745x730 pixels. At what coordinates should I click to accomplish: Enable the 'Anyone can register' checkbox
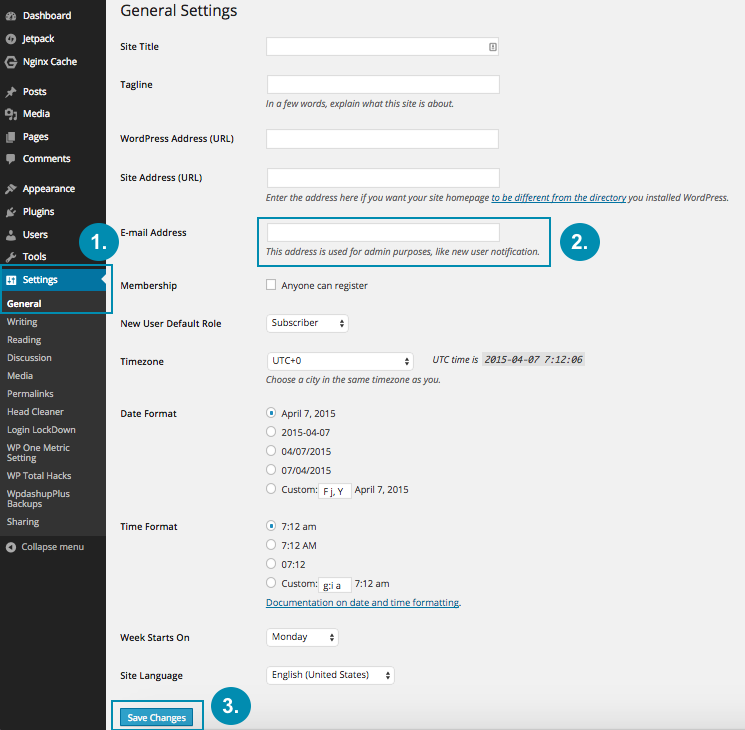click(271, 285)
